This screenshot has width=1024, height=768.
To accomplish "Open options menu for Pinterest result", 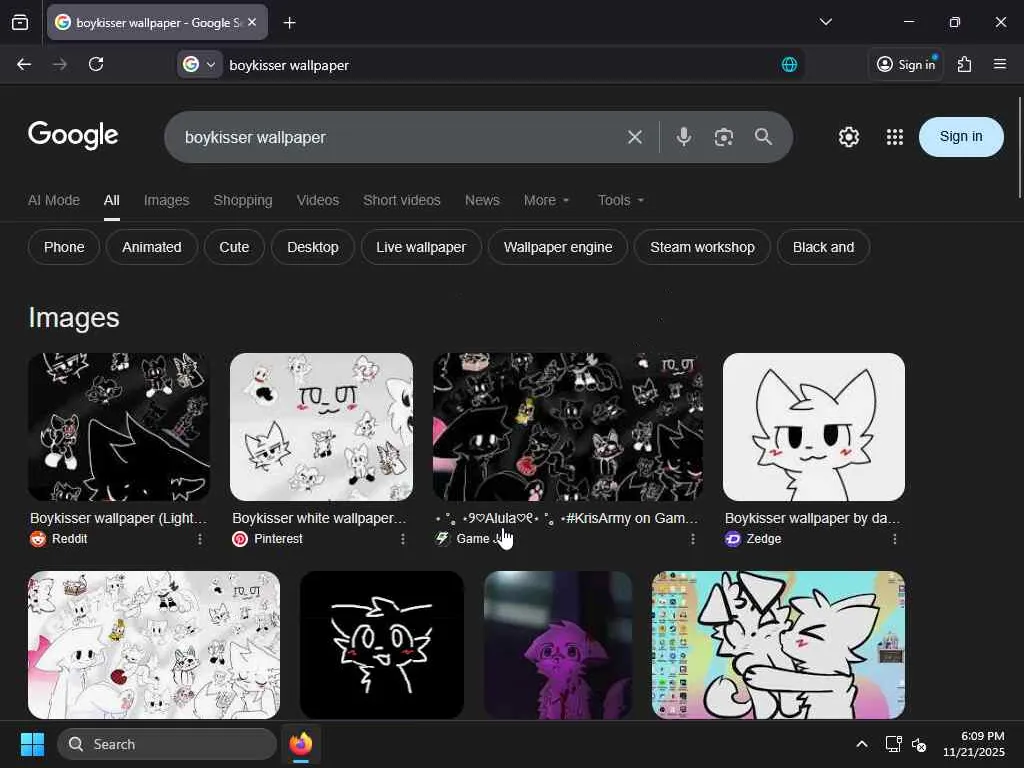I will pos(403,539).
